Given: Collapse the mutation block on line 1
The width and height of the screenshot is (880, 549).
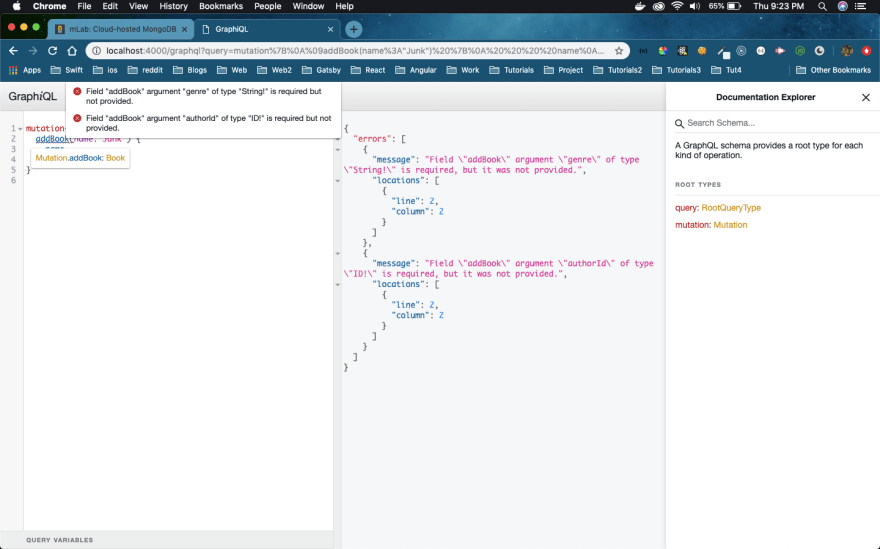Looking at the screenshot, I should click(20, 129).
